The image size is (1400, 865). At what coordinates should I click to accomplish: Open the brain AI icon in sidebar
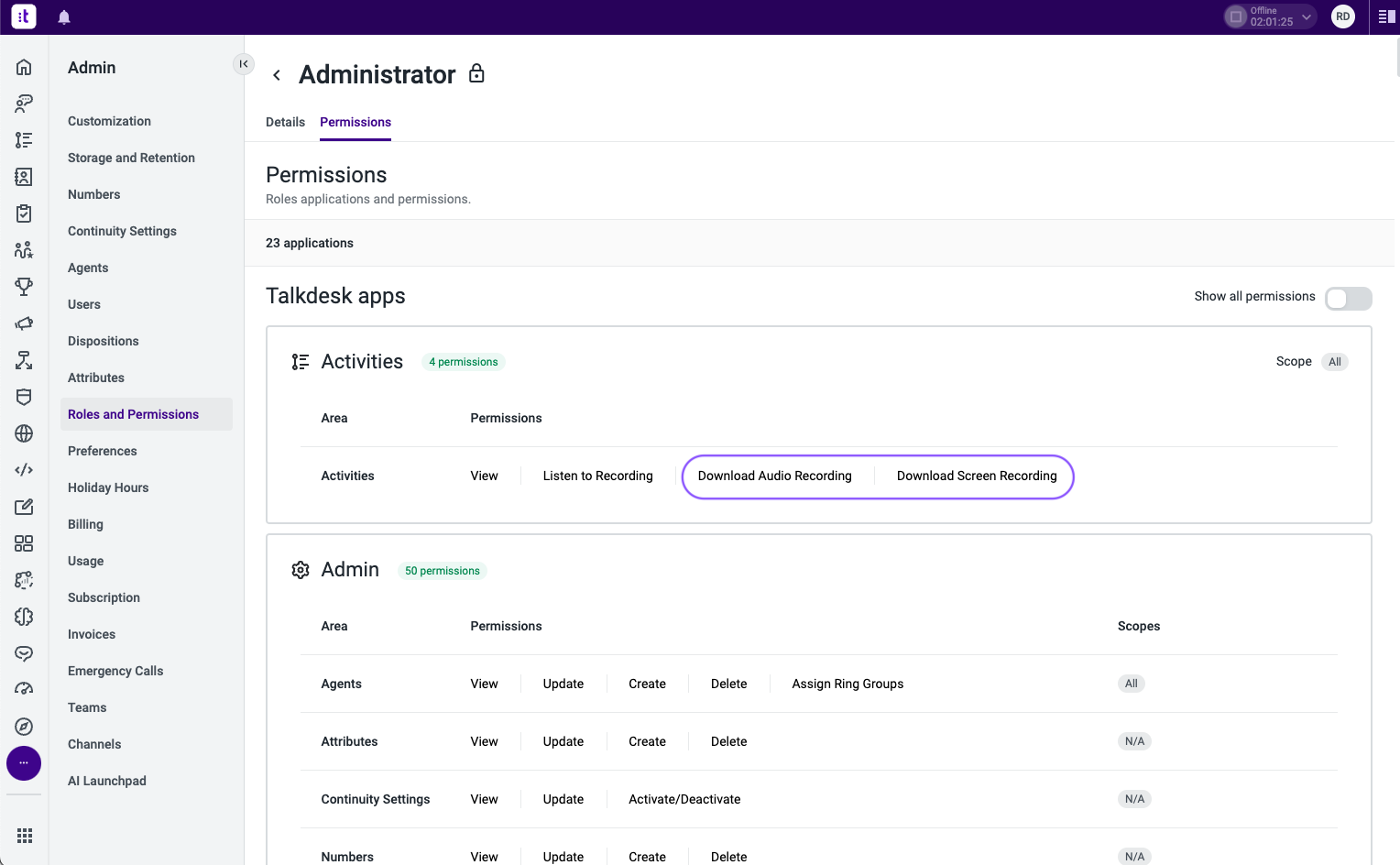[x=24, y=617]
